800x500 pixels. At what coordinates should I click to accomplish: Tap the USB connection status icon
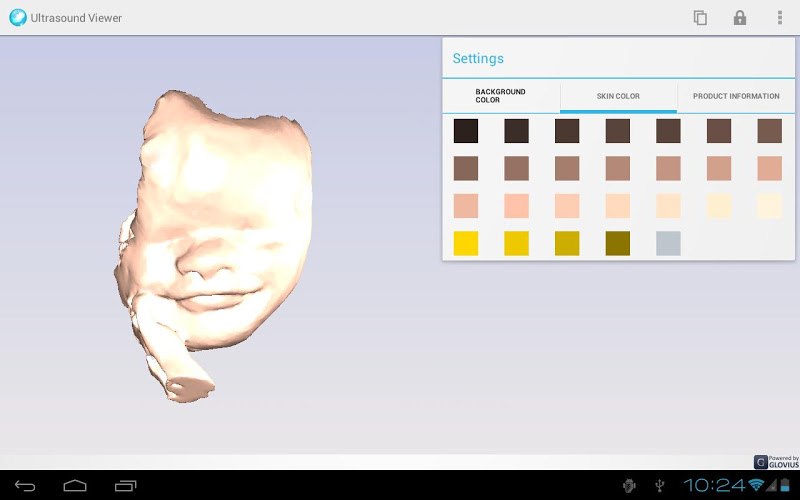pos(659,485)
